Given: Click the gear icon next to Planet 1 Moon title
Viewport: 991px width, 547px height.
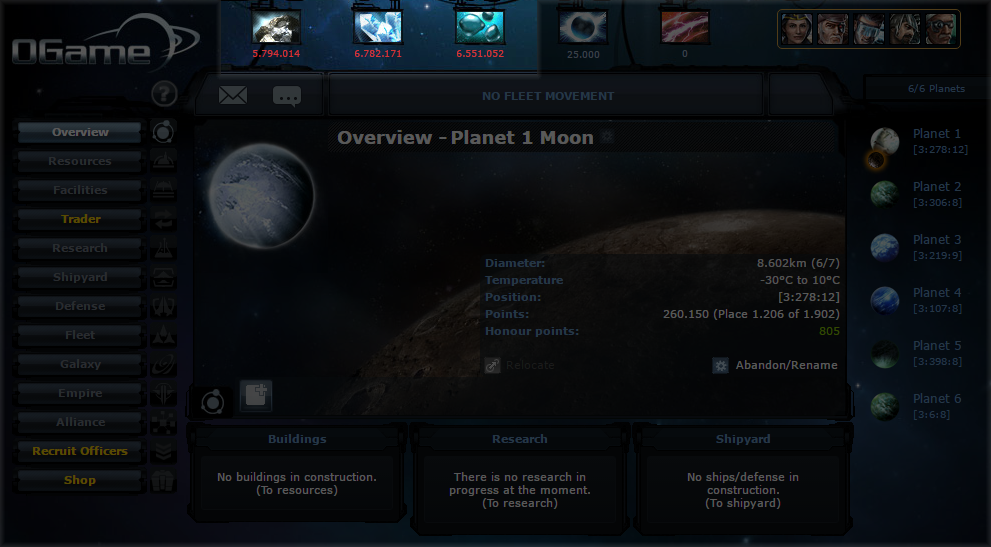Looking at the screenshot, I should pos(607,137).
